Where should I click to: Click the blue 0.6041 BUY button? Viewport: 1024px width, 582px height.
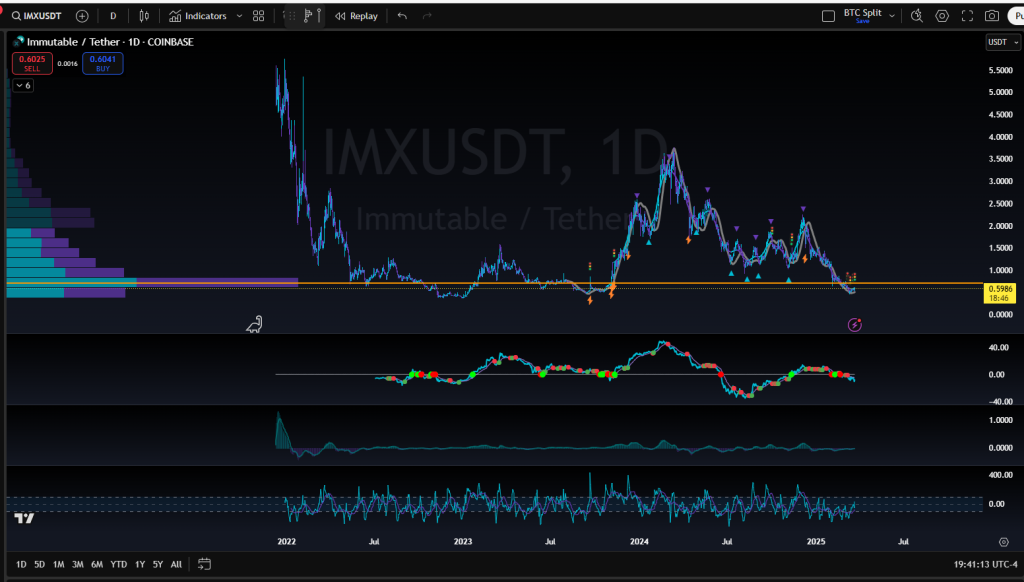103,63
